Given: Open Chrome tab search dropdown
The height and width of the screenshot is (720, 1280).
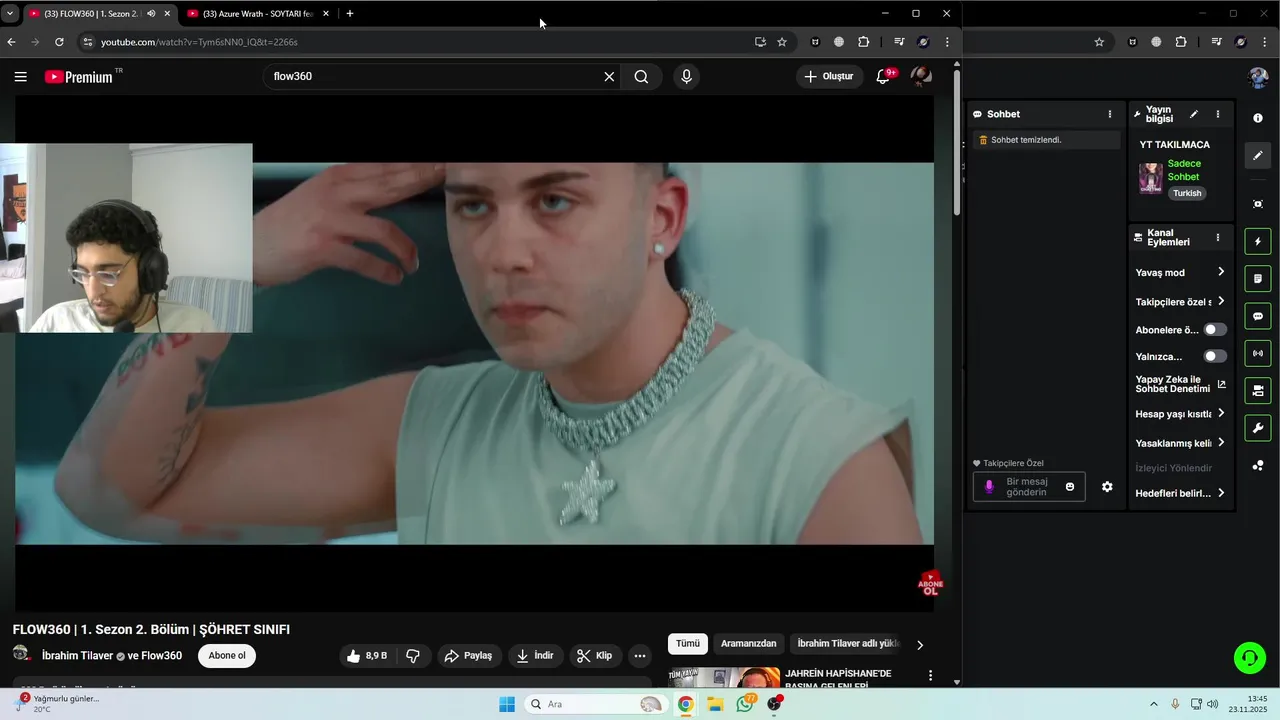Looking at the screenshot, I should coord(10,14).
